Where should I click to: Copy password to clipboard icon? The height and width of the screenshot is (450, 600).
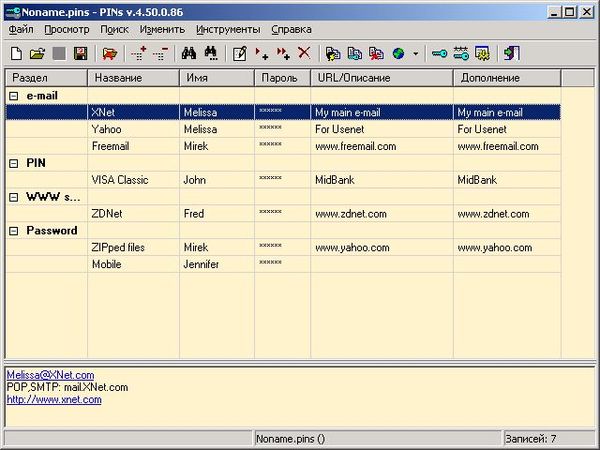click(x=355, y=54)
